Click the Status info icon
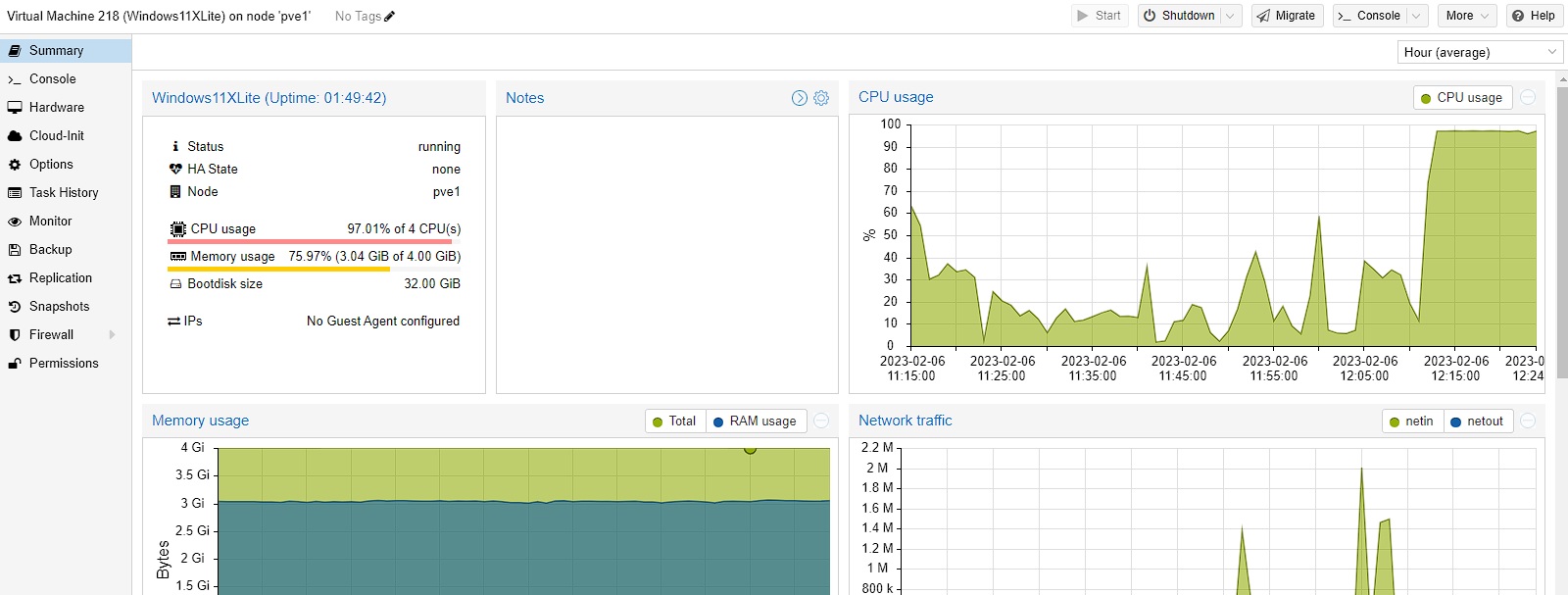The image size is (1568, 595). click(175, 146)
